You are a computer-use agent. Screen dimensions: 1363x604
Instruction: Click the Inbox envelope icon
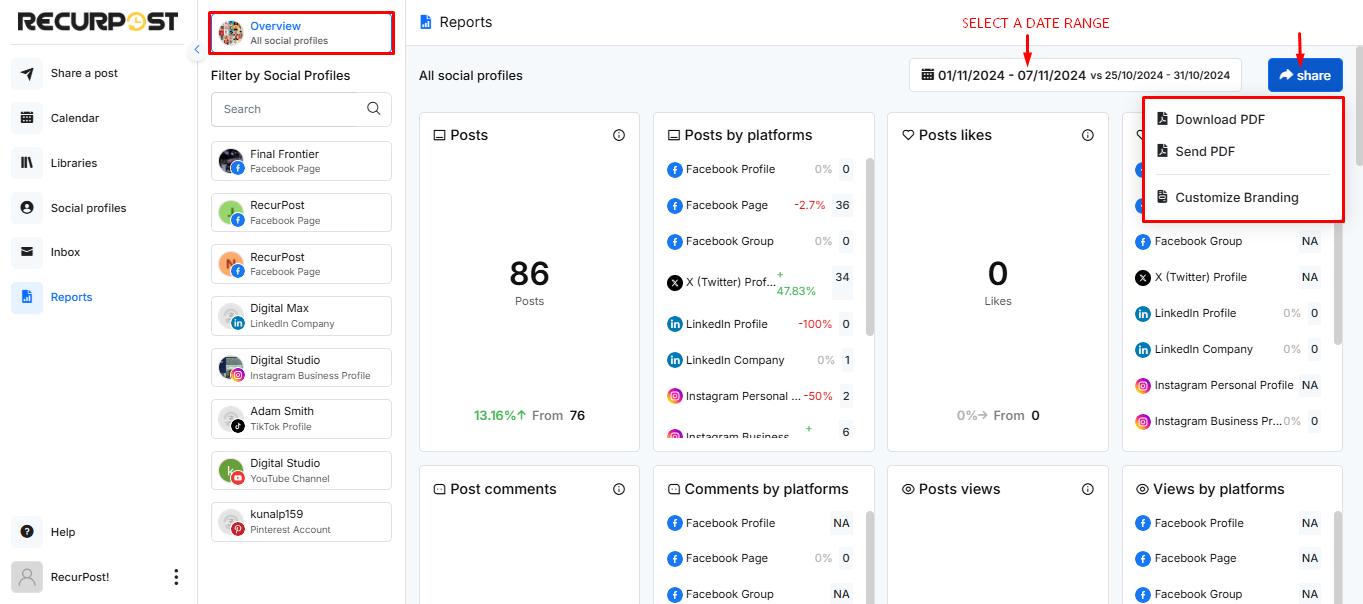pos(27,252)
